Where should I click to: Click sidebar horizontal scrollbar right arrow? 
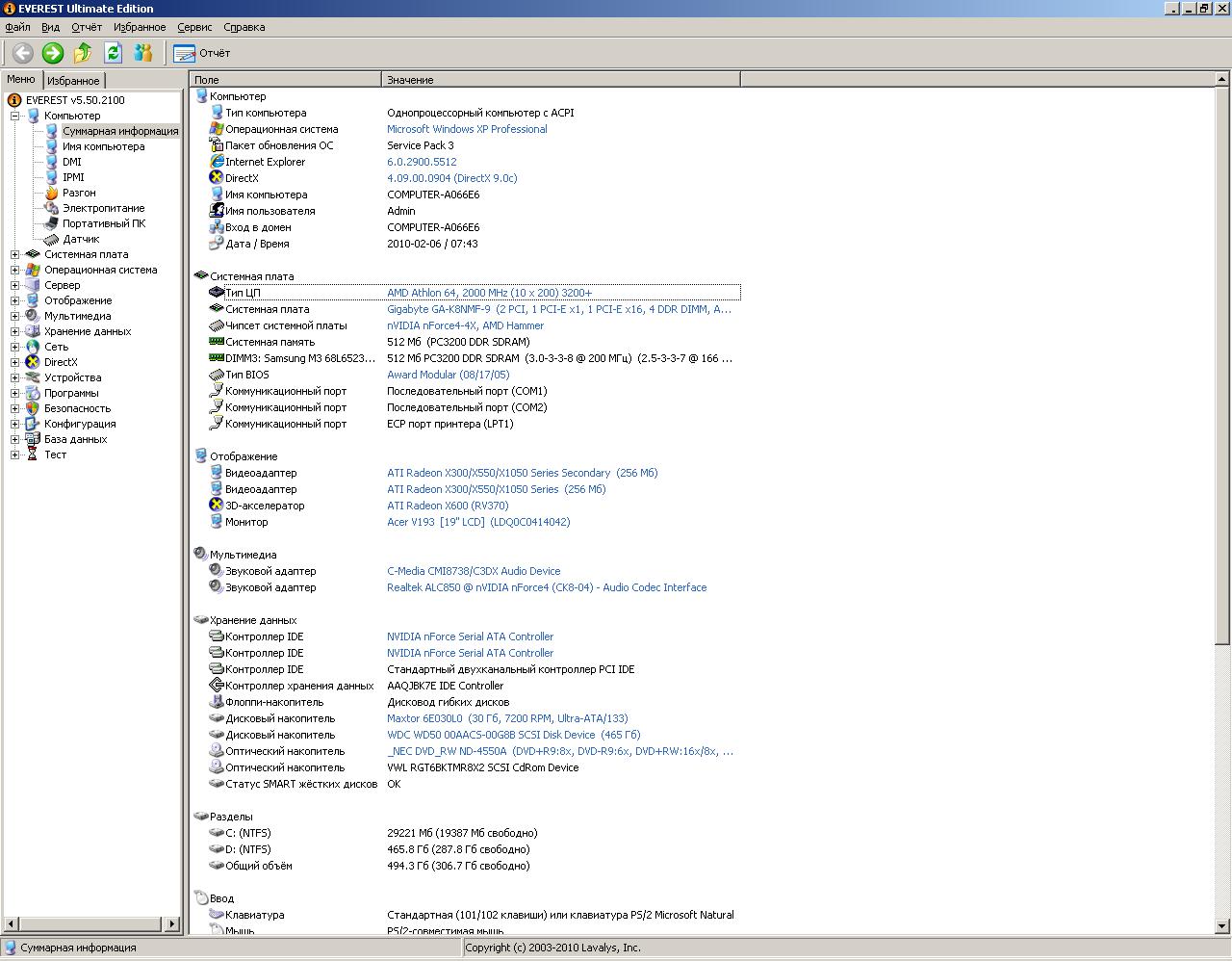(x=173, y=924)
